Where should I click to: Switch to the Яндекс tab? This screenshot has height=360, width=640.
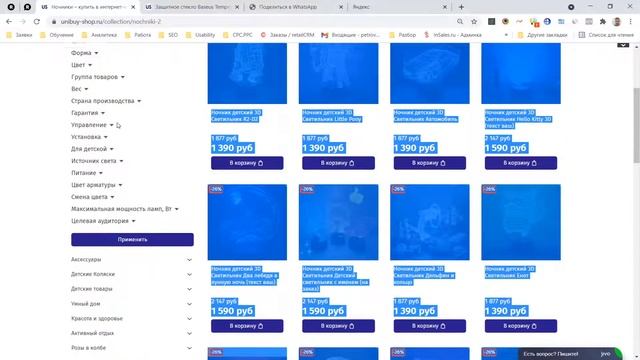399,7
